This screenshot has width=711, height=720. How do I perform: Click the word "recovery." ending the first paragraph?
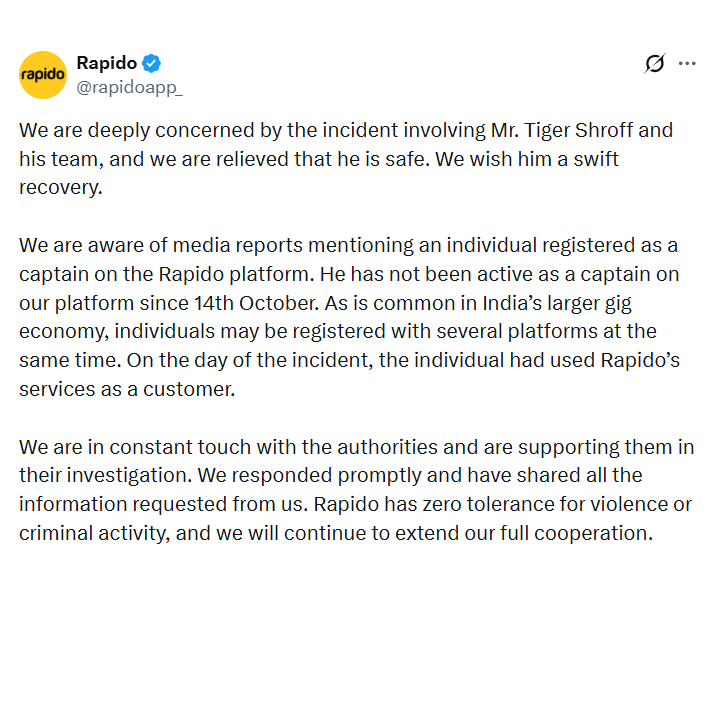click(x=61, y=188)
